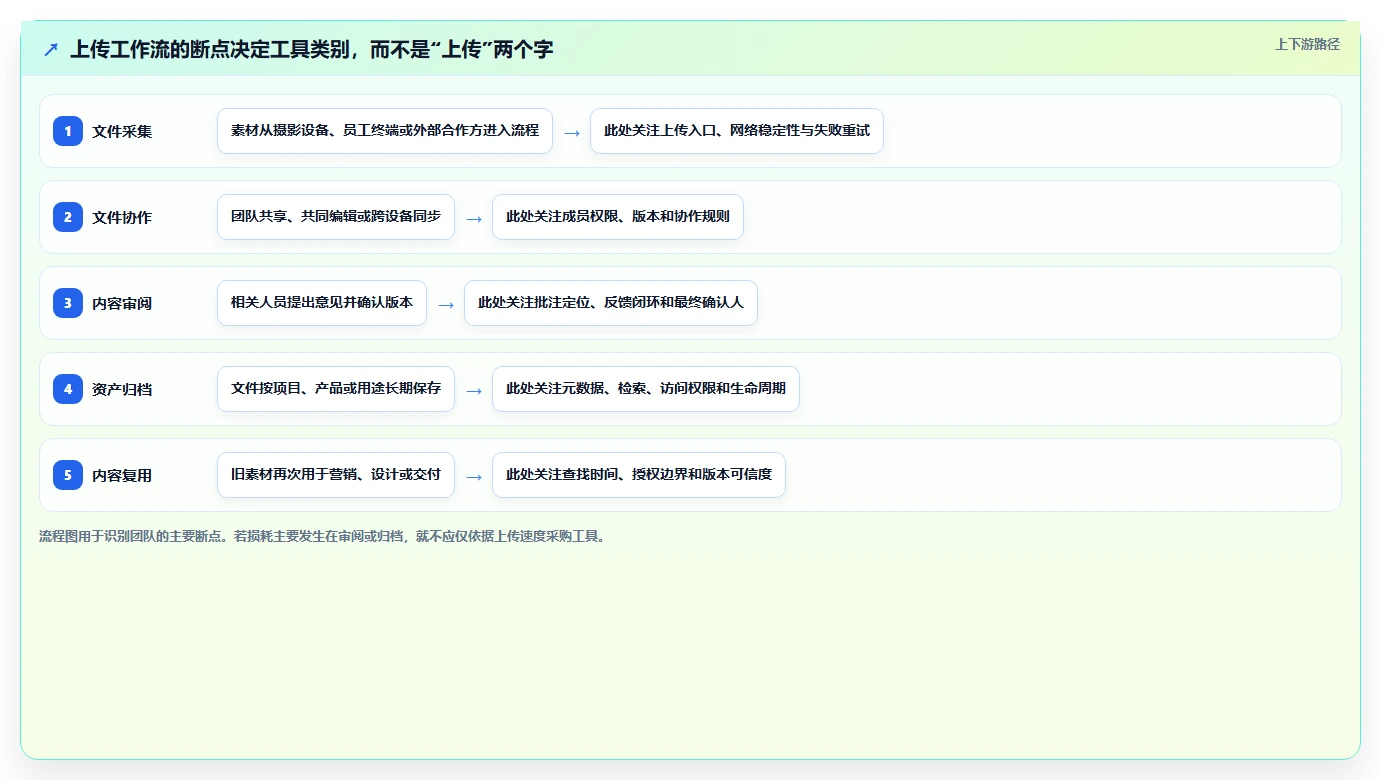Click the step 5 number badge
This screenshot has height=780, width=1381.
pyautogui.click(x=68, y=475)
